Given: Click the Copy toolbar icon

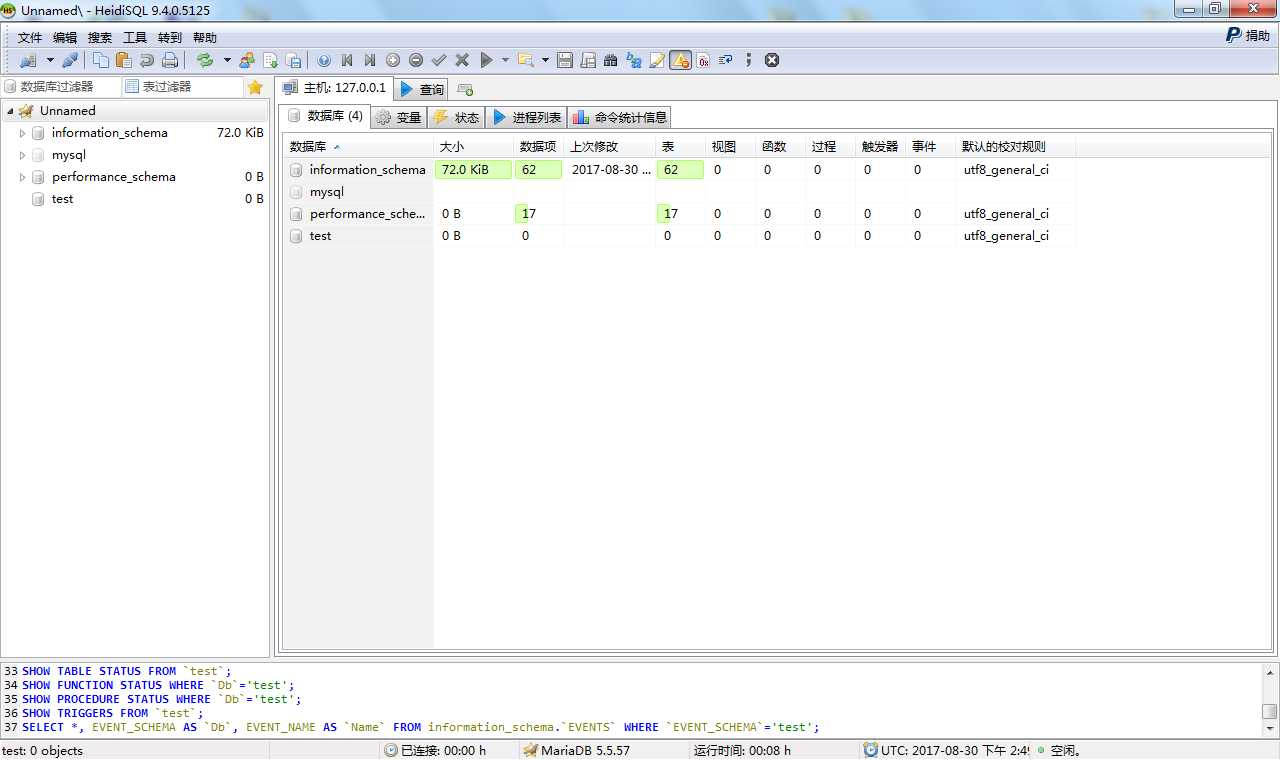Looking at the screenshot, I should click(101, 60).
